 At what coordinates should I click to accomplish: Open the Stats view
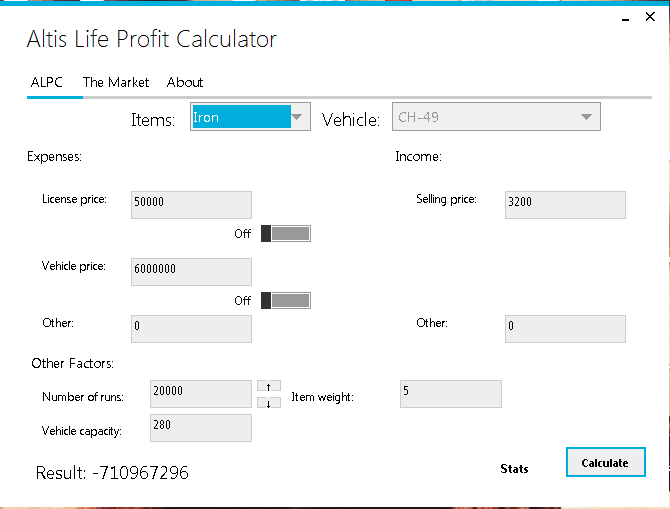pyautogui.click(x=514, y=469)
